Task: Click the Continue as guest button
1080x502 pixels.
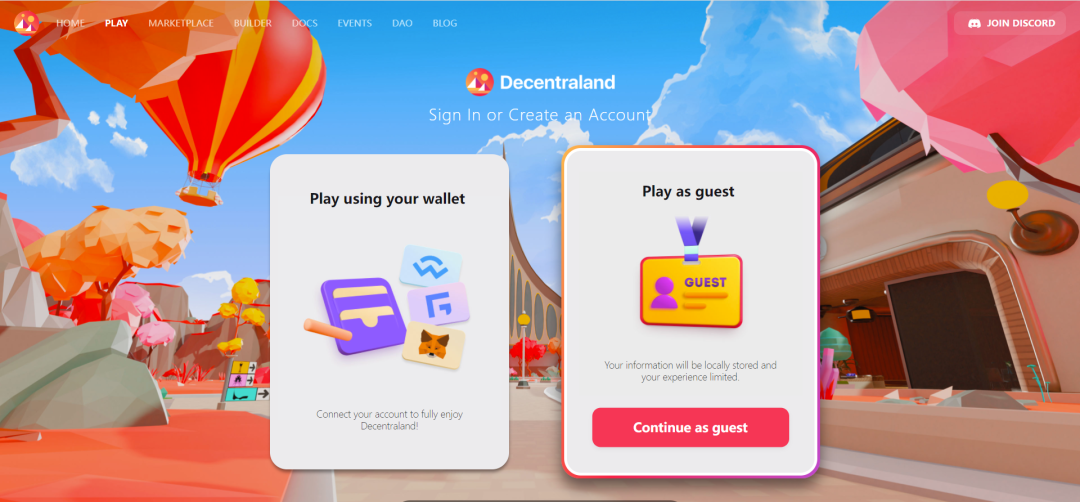Action: tap(690, 428)
